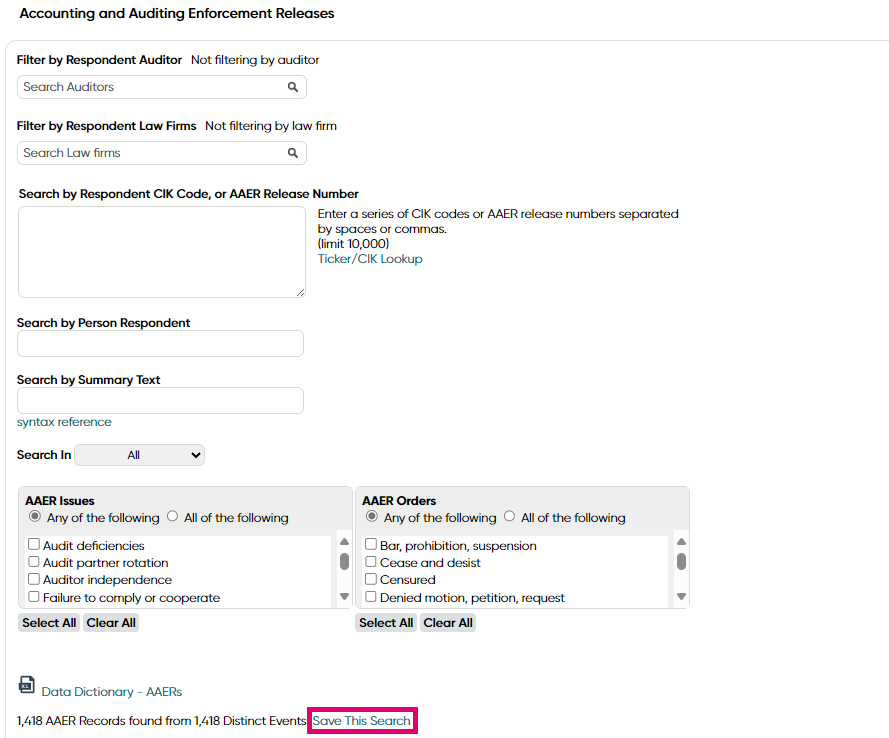Open the syntax reference link
Image resolution: width=889 pixels, height=738 pixels.
[64, 422]
